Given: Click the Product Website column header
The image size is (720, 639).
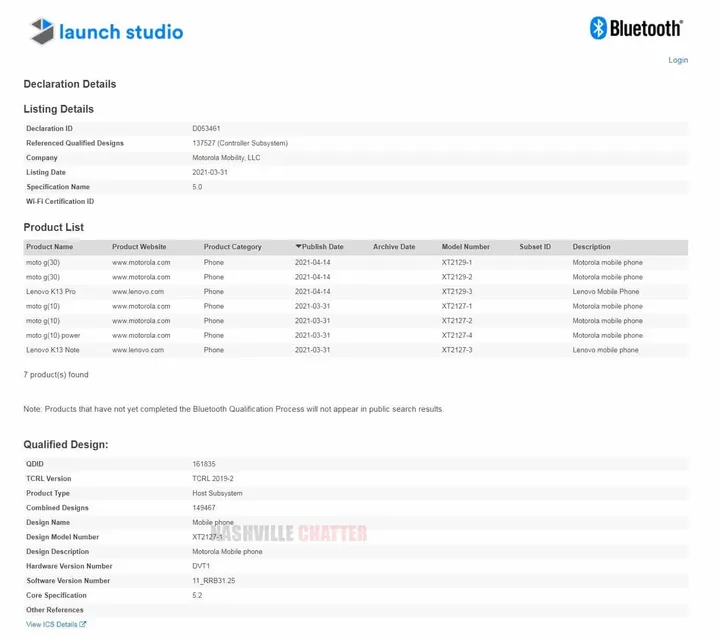Looking at the screenshot, I should [139, 247].
